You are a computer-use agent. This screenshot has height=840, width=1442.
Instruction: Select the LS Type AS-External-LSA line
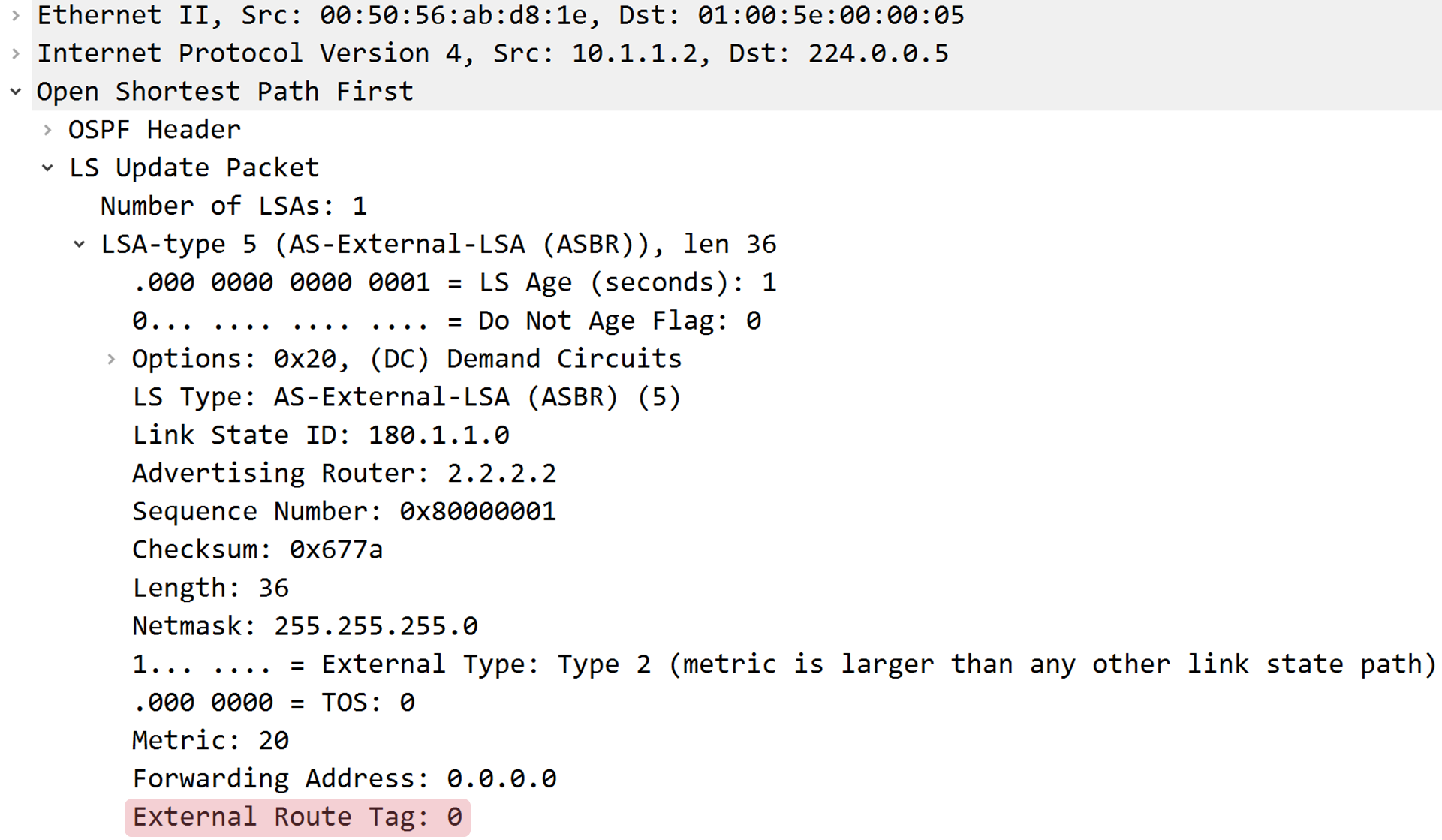(407, 397)
